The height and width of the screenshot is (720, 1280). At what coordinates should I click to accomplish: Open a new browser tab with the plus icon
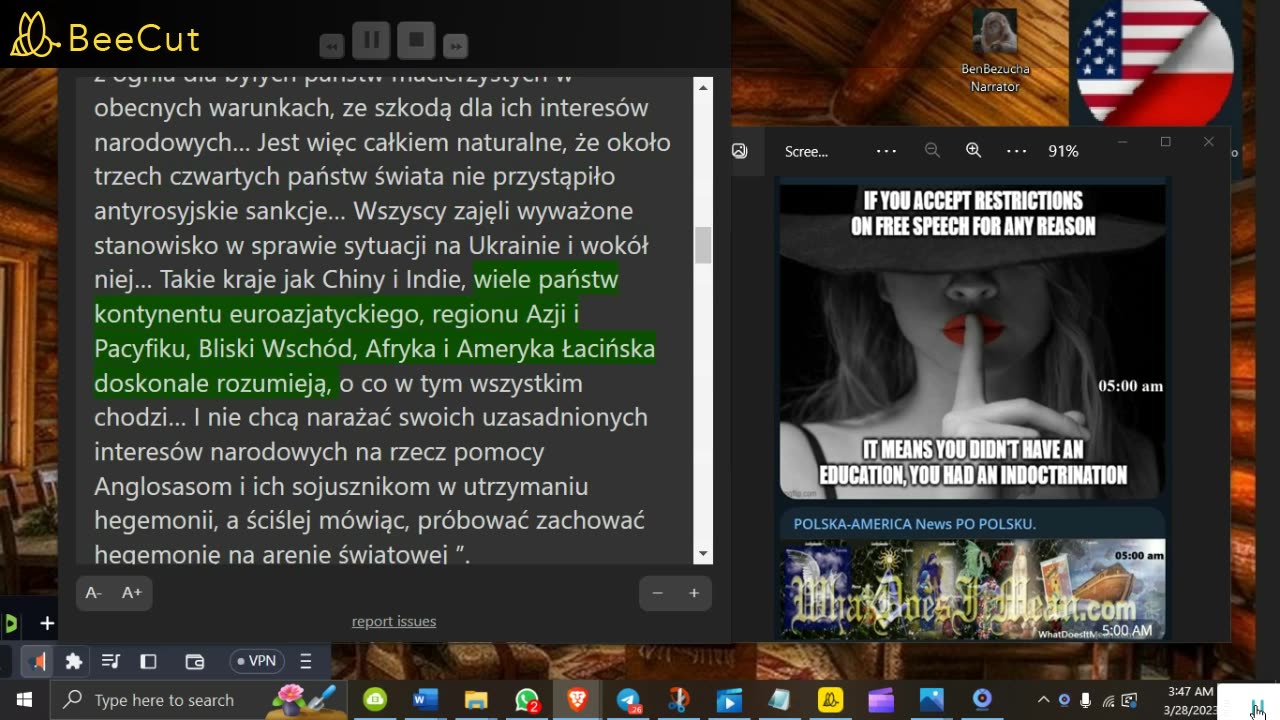[47, 624]
